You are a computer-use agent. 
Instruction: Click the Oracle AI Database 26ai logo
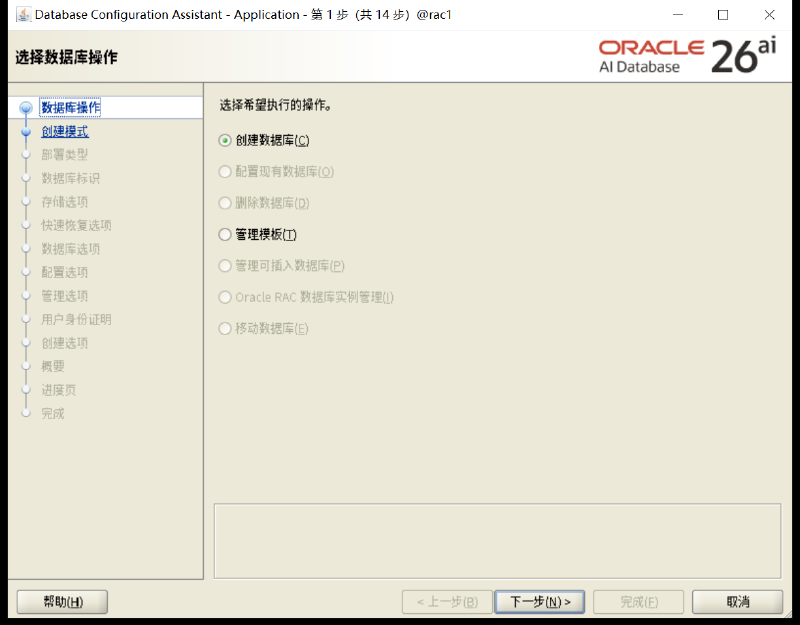coord(687,55)
